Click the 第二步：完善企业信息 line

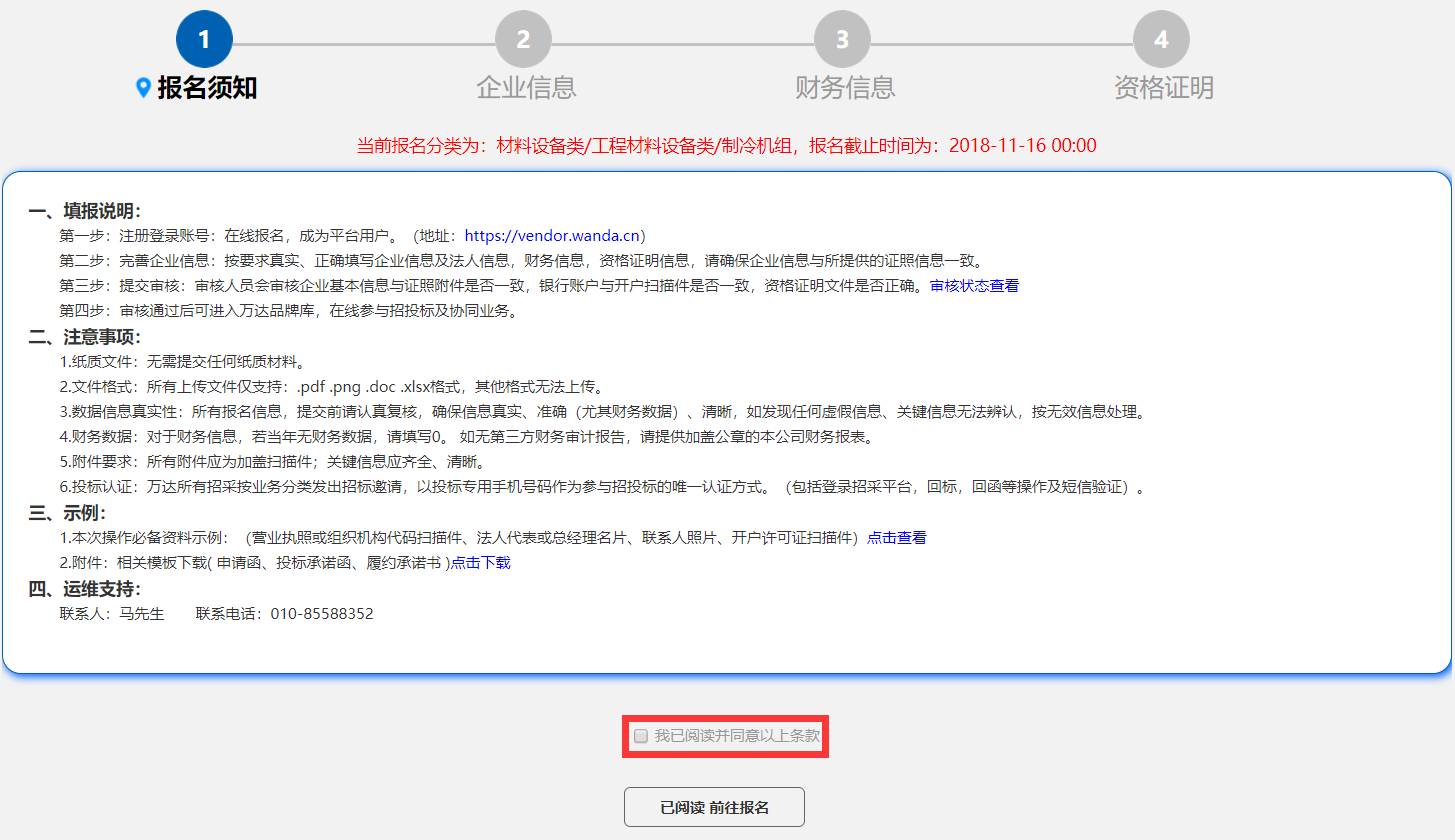522,261
